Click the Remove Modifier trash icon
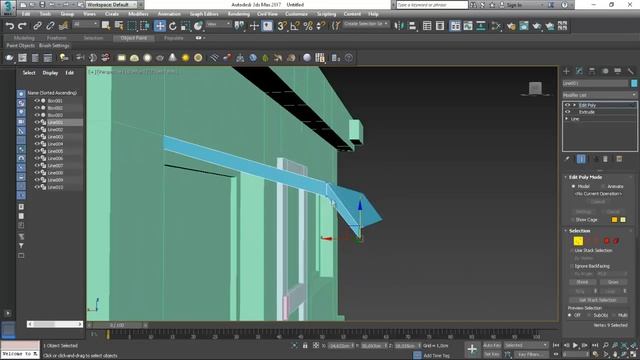 click(605, 159)
